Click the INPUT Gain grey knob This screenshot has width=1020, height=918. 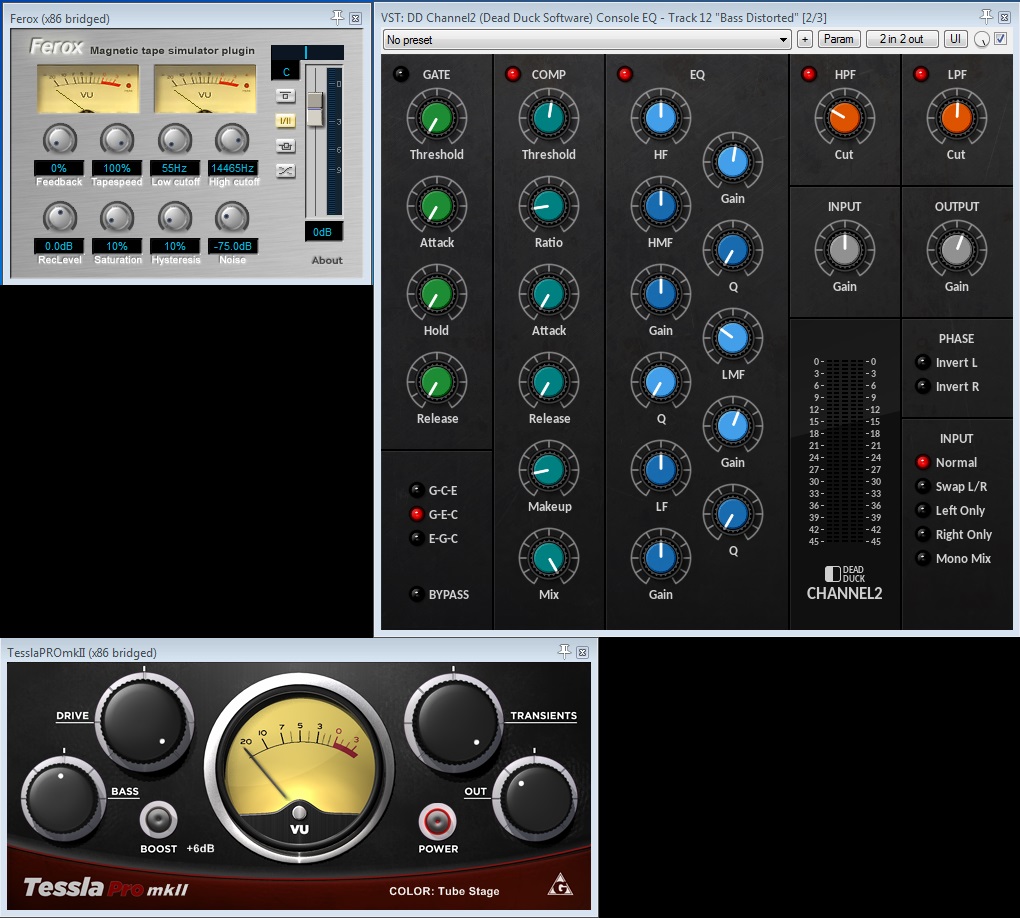tap(844, 250)
